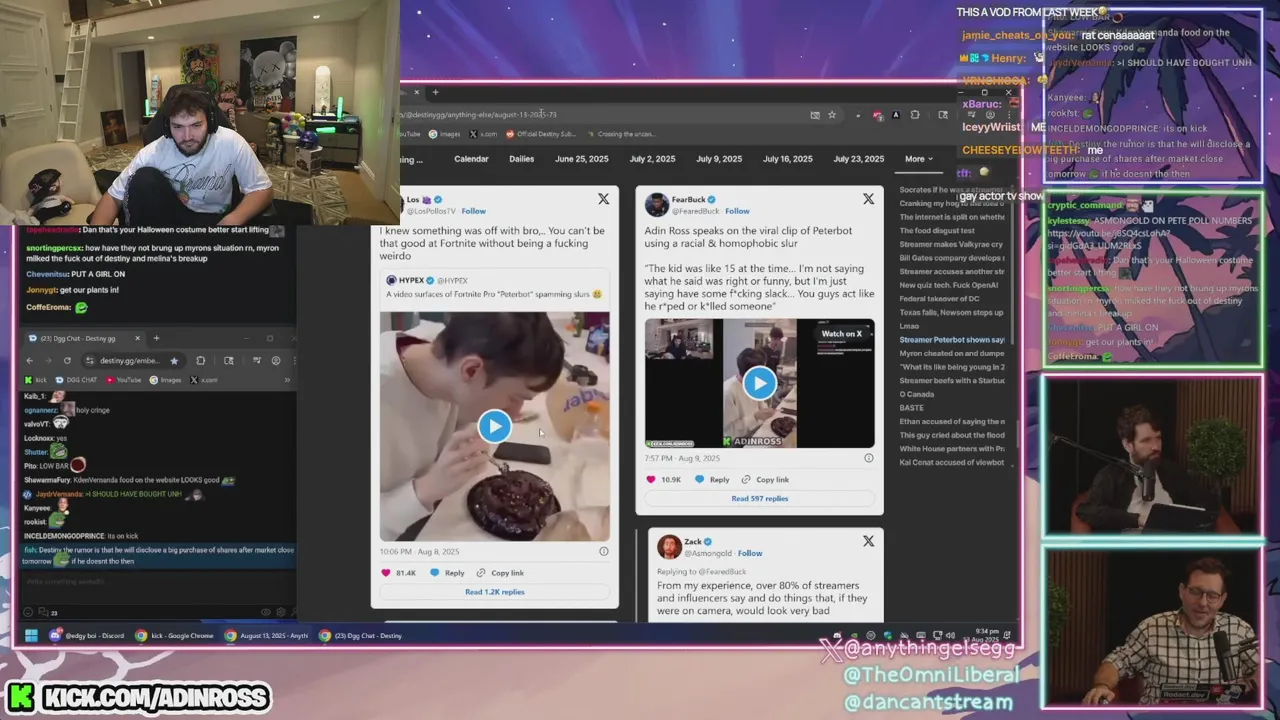Switch to Discord on the taskbar
This screenshot has height=720, width=1280.
tap(85, 635)
